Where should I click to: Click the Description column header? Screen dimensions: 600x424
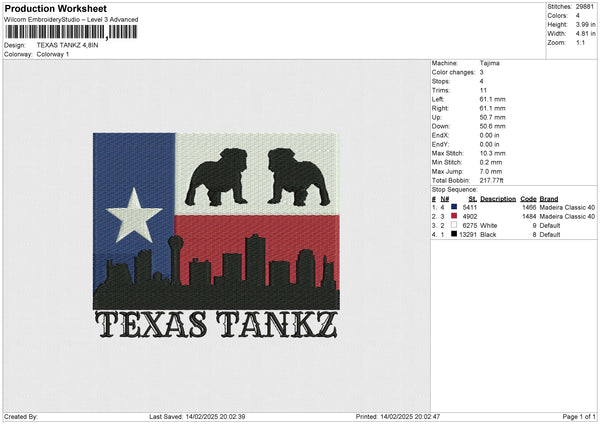(x=497, y=198)
